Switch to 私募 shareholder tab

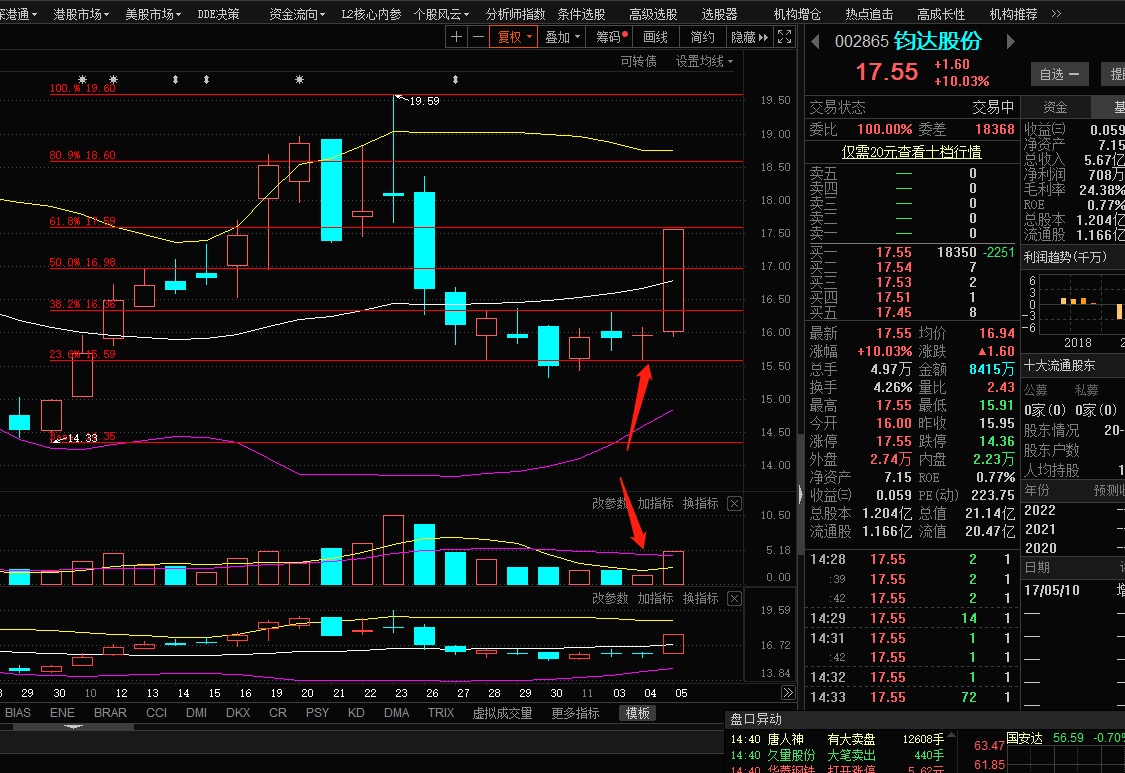[x=1086, y=390]
